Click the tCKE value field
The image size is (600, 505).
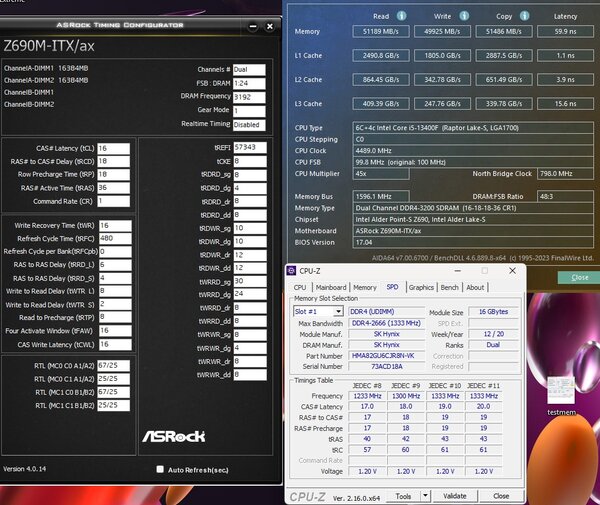(x=250, y=161)
